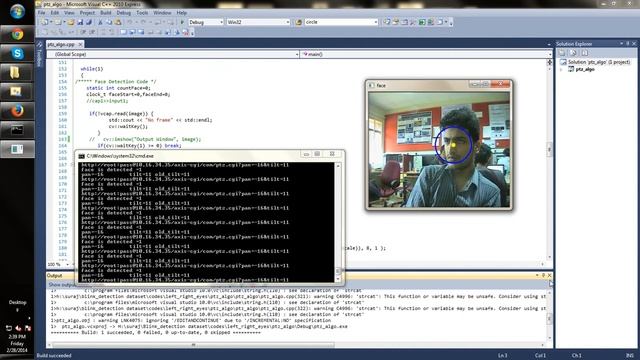Click the New Project toolbar icon
The height and width of the screenshot is (360, 640).
pos(44,22)
